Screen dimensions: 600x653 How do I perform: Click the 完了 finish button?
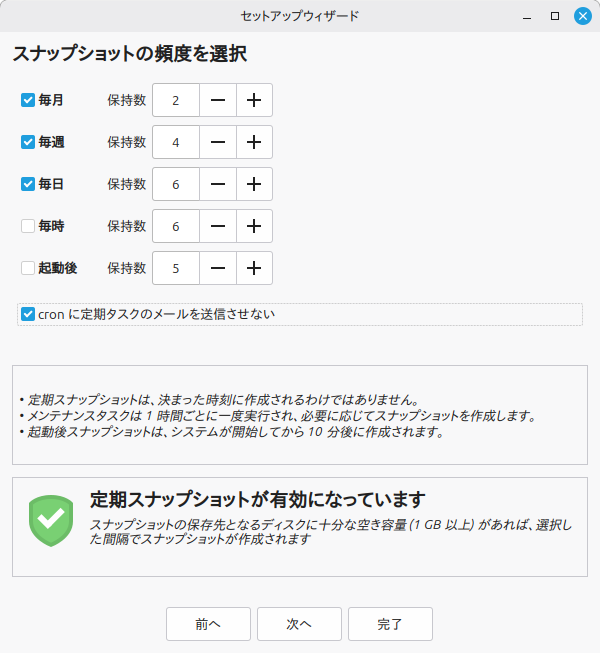point(390,624)
